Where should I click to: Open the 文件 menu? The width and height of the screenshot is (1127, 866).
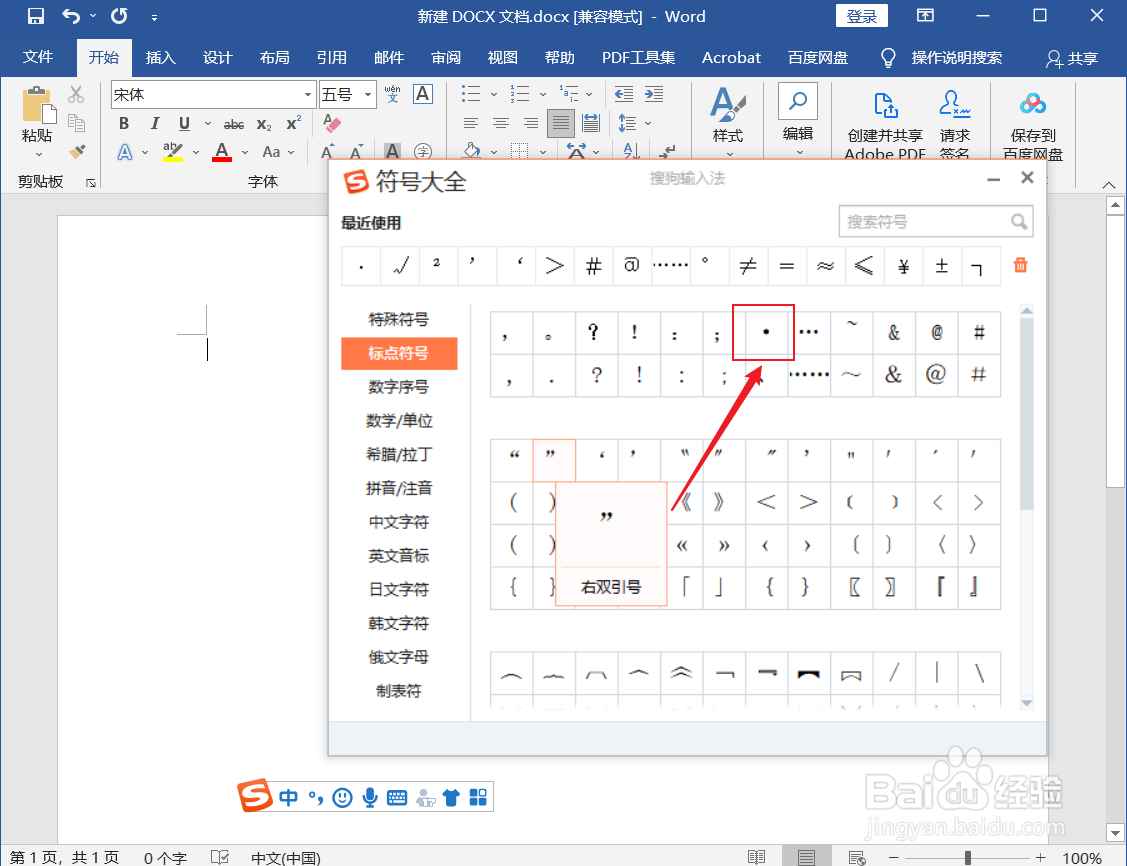coord(37,57)
